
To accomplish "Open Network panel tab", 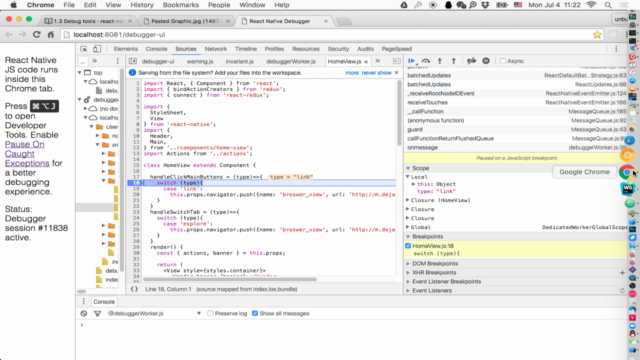I will pos(216,49).
